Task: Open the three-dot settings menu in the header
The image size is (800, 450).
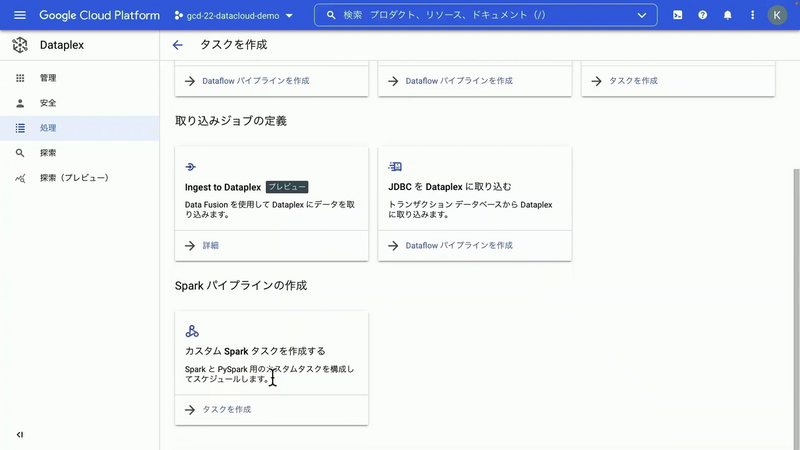Action: click(753, 15)
